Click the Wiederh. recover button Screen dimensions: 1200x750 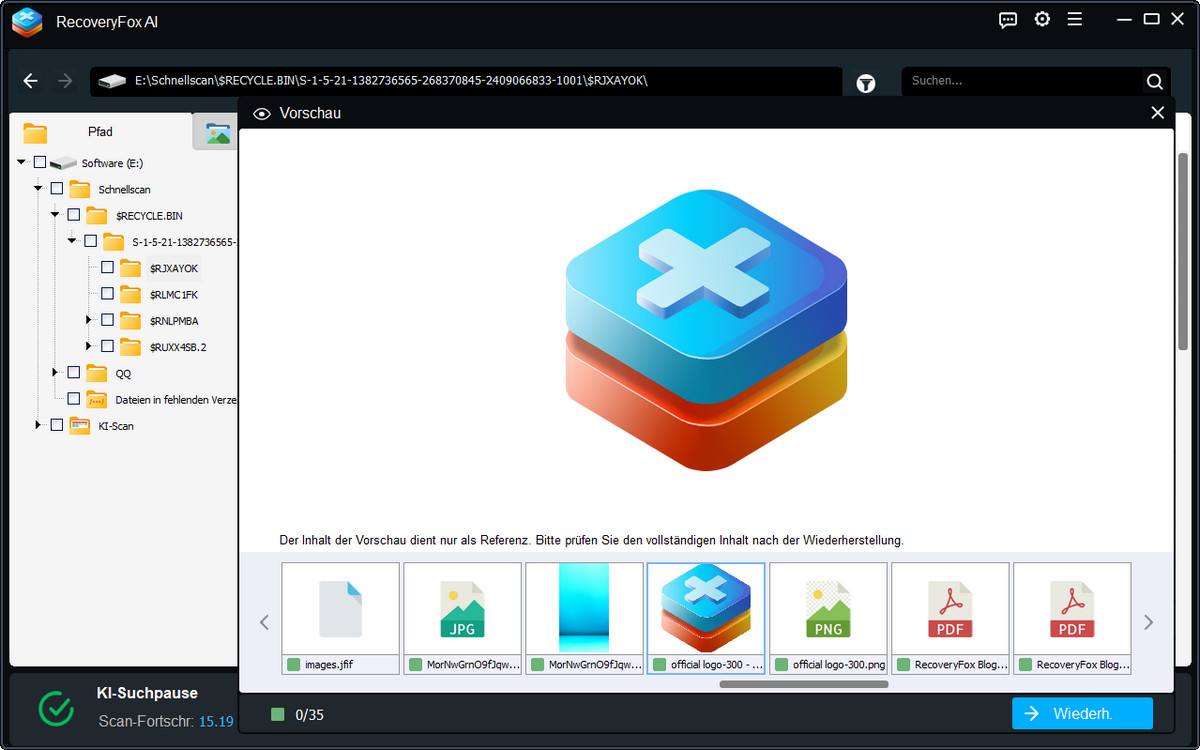tap(1081, 714)
